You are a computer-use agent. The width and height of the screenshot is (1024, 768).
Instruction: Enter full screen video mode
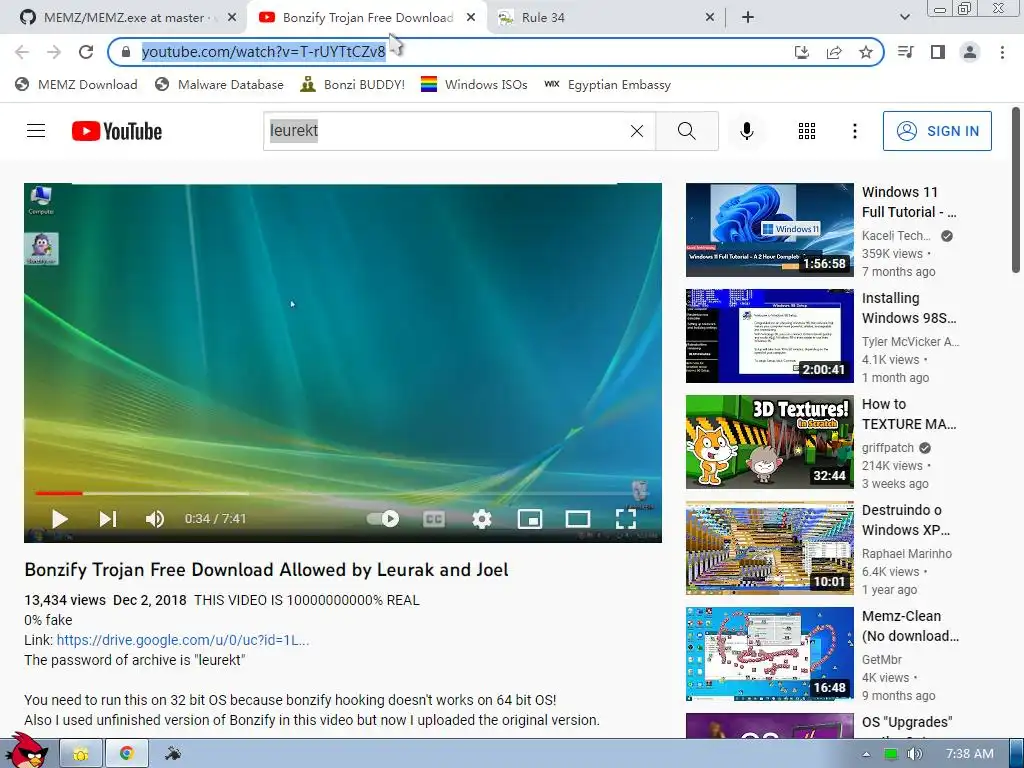pyautogui.click(x=626, y=519)
